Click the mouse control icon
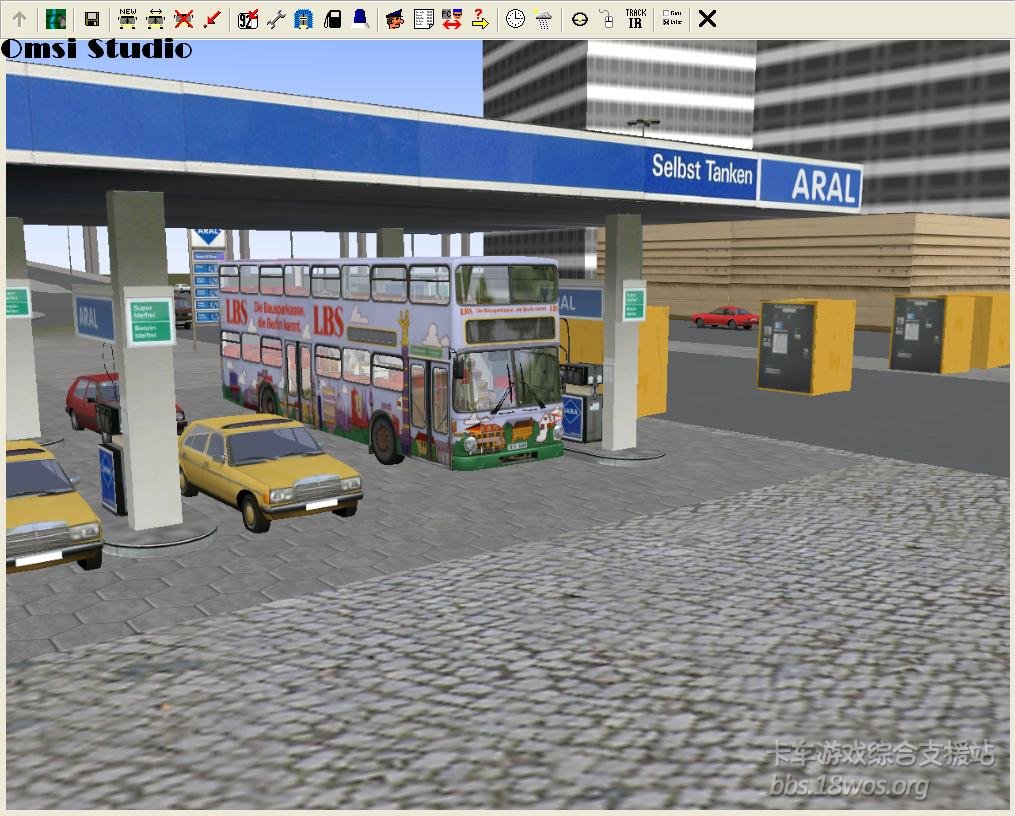Screen dimensions: 1015x816 coord(607,19)
